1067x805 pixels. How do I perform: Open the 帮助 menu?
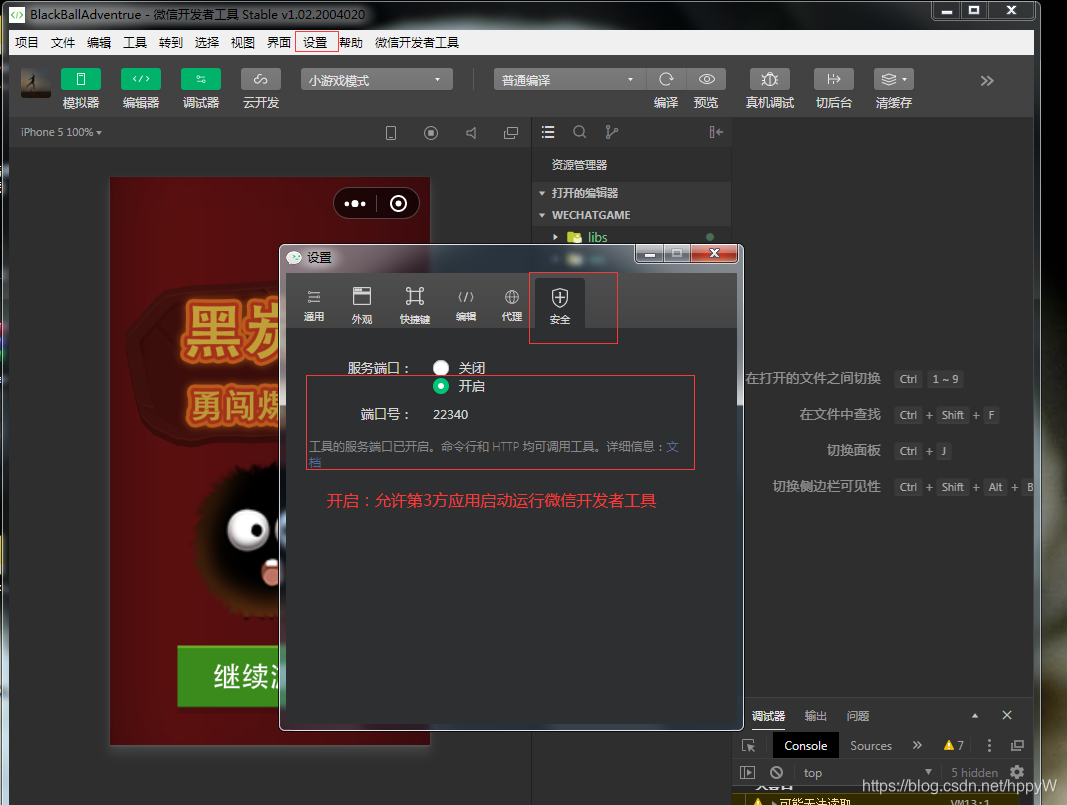(x=351, y=42)
